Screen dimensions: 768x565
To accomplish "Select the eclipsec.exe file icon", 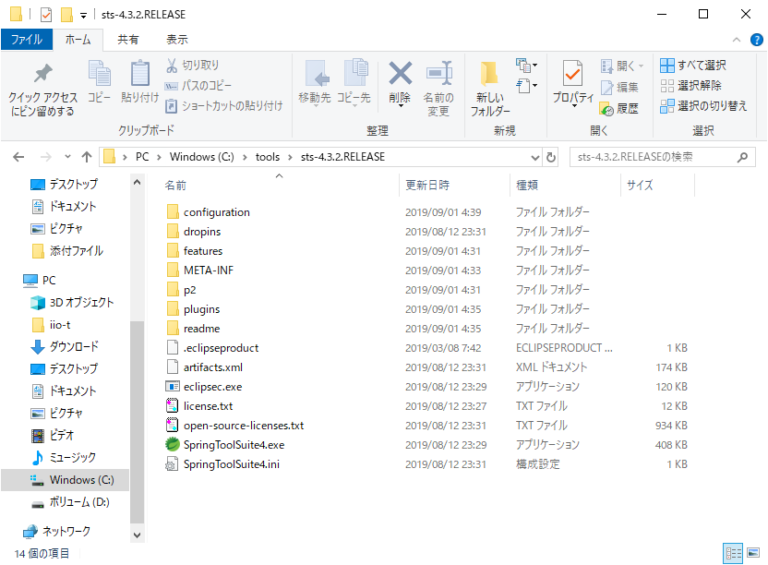I will tap(172, 387).
